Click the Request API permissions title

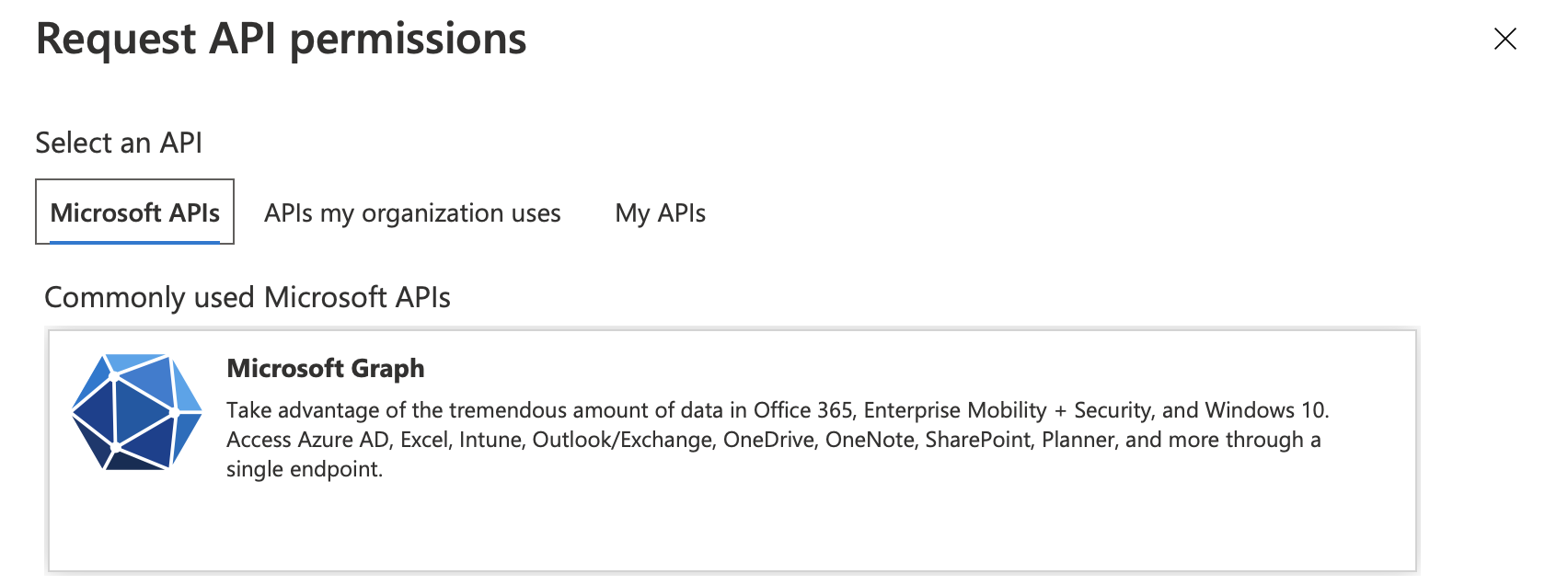(x=281, y=39)
